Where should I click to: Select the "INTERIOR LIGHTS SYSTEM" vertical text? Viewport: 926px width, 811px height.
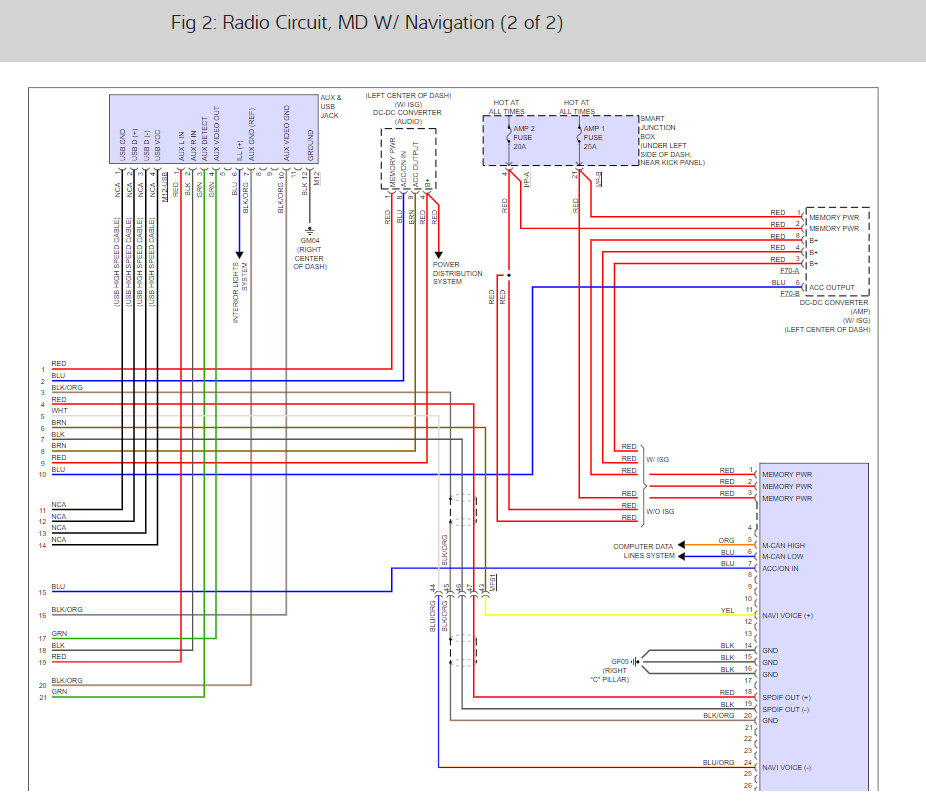240,293
